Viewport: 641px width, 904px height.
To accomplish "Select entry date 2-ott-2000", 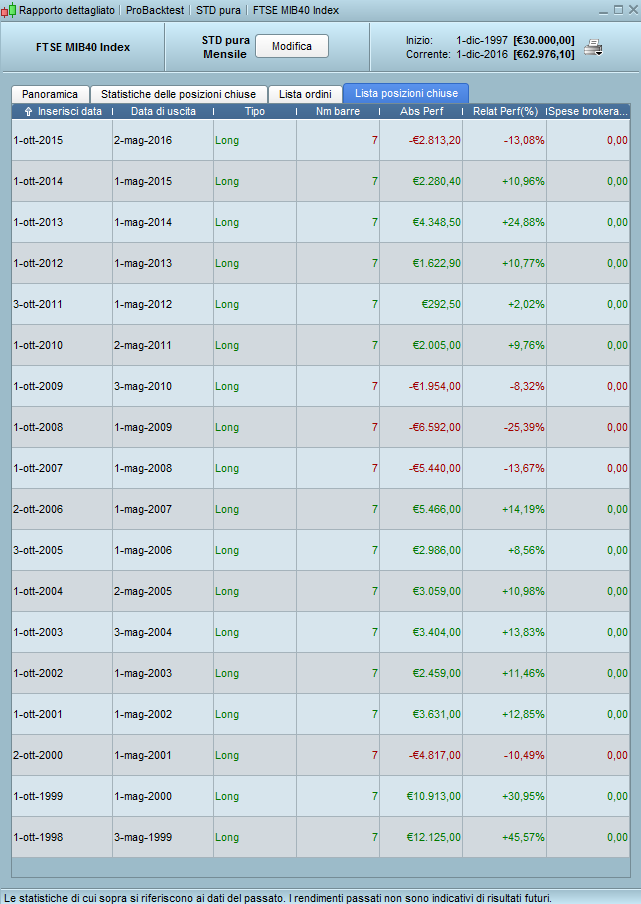I will pos(38,754).
